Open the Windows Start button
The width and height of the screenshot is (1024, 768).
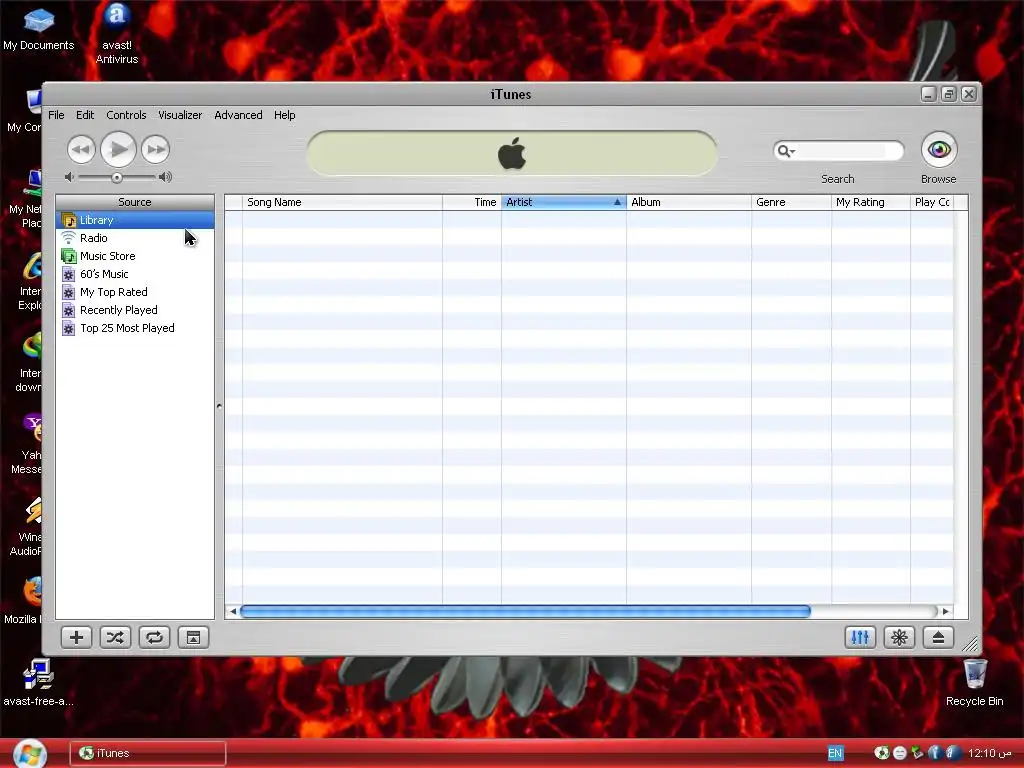coord(29,754)
